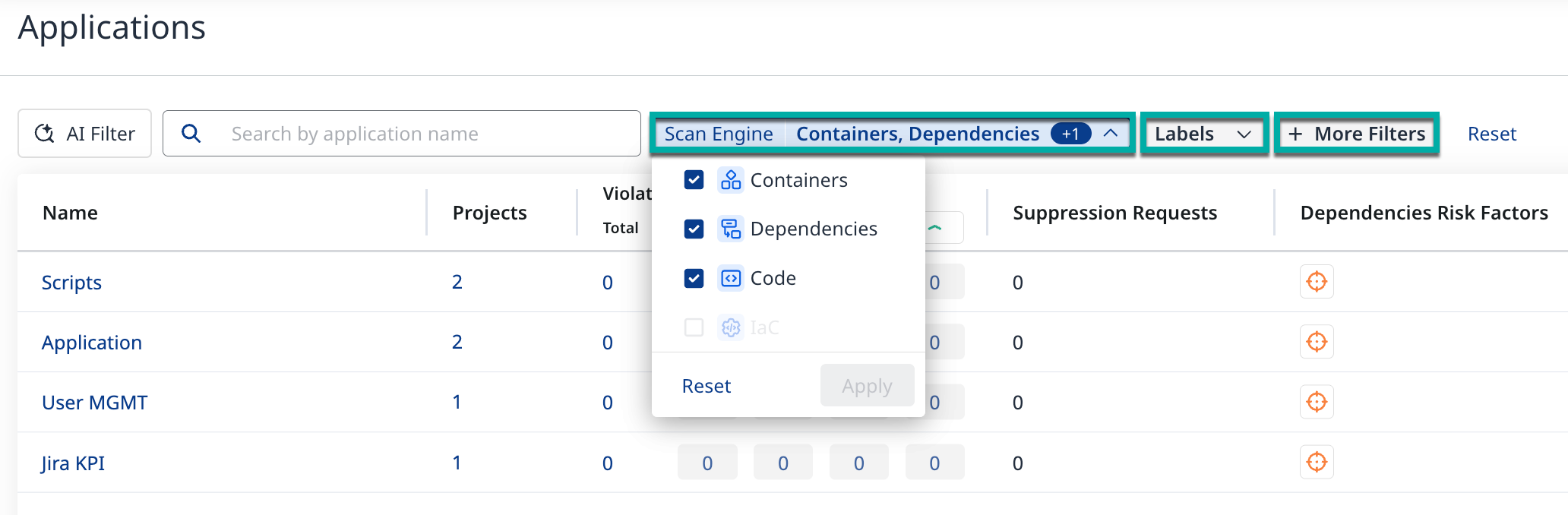1568x515 pixels.
Task: Click the risk factor icon for Jira KPI
Action: (x=1316, y=462)
